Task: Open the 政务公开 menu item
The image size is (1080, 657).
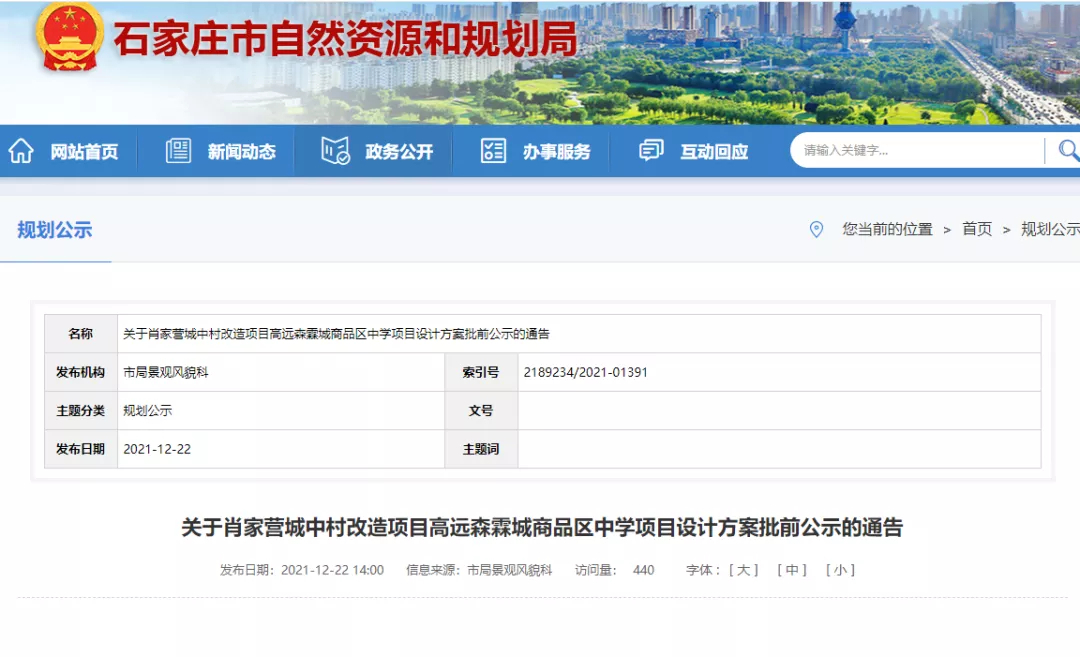Action: tap(399, 152)
